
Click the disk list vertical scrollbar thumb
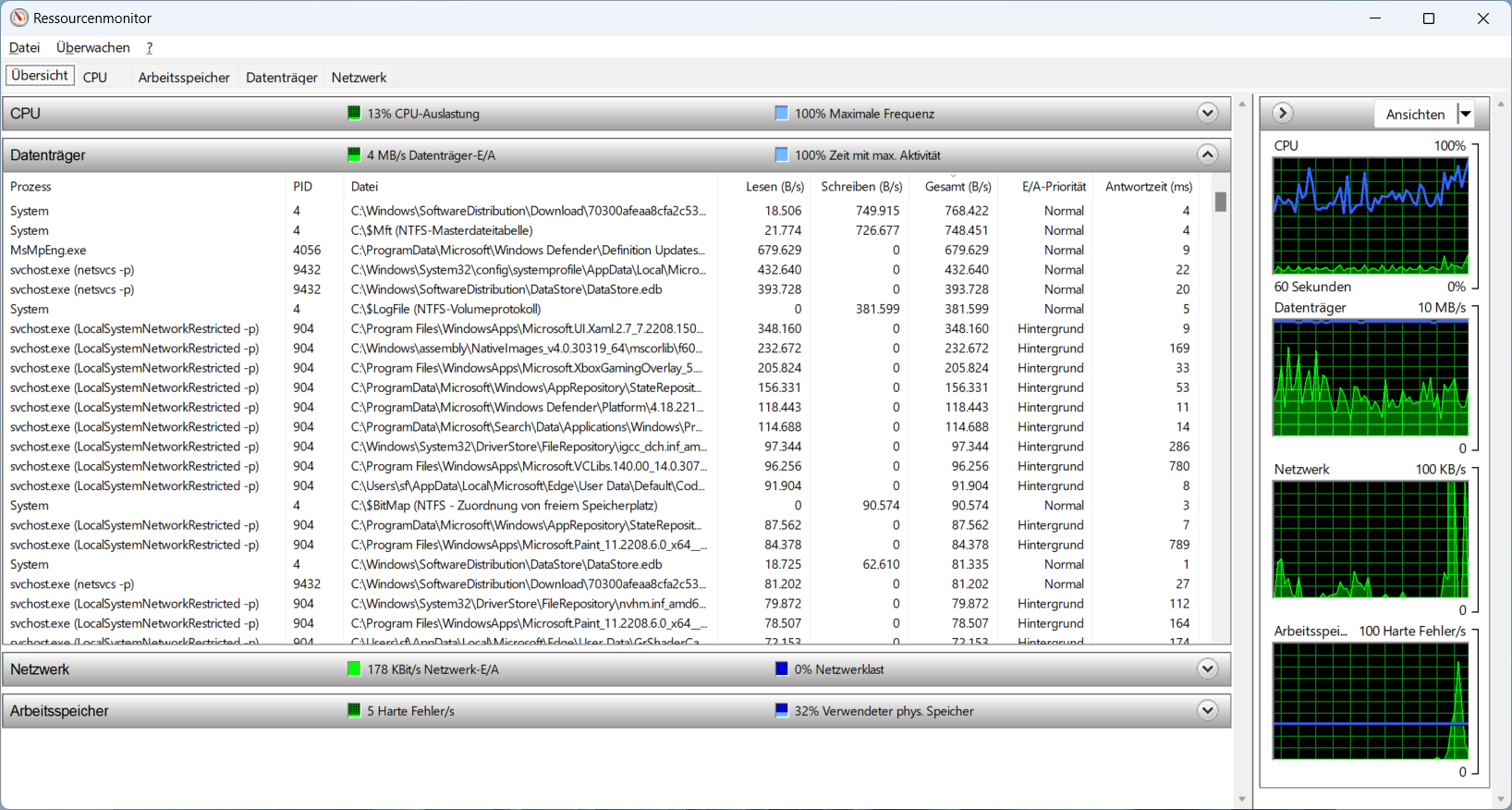coord(1221,202)
